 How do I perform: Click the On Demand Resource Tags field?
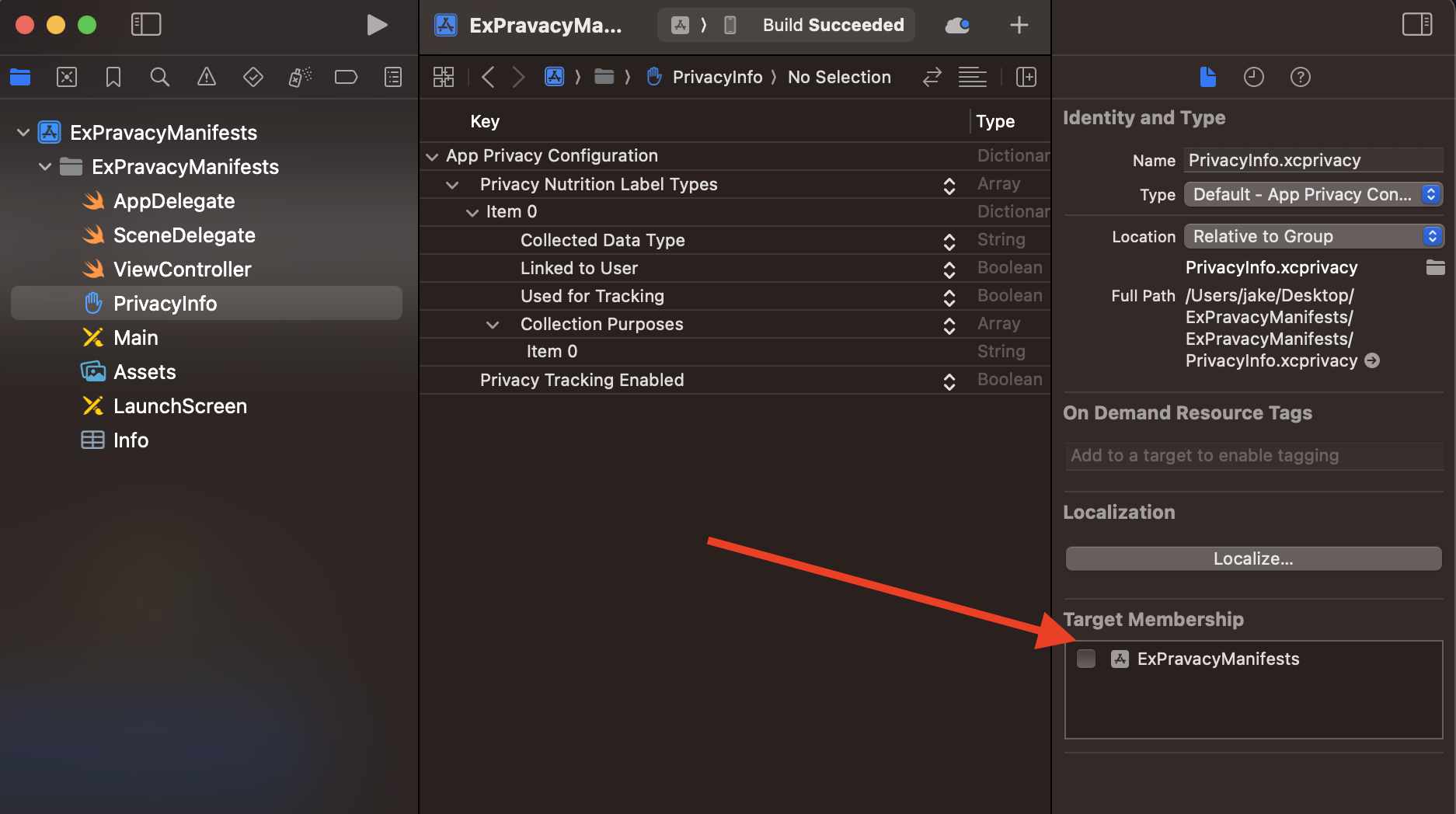click(x=1253, y=456)
